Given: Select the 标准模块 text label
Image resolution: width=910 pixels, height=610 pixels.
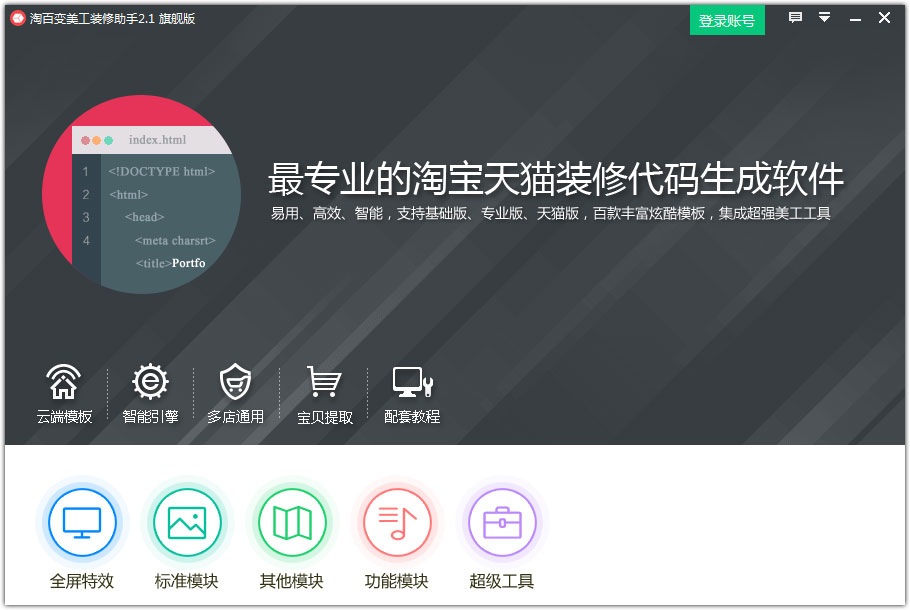Looking at the screenshot, I should 187,580.
